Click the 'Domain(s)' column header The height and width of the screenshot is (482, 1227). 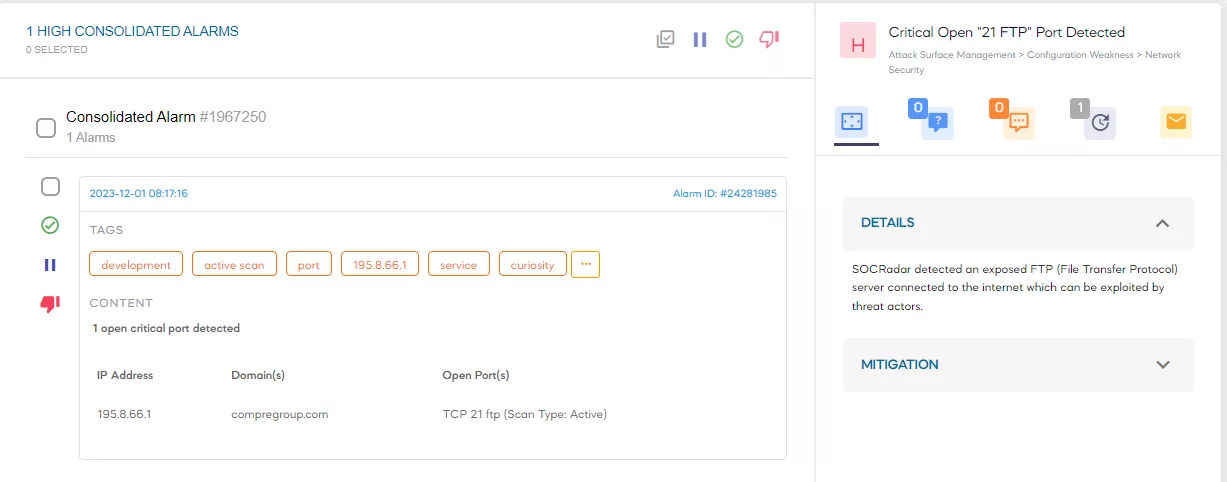258,375
